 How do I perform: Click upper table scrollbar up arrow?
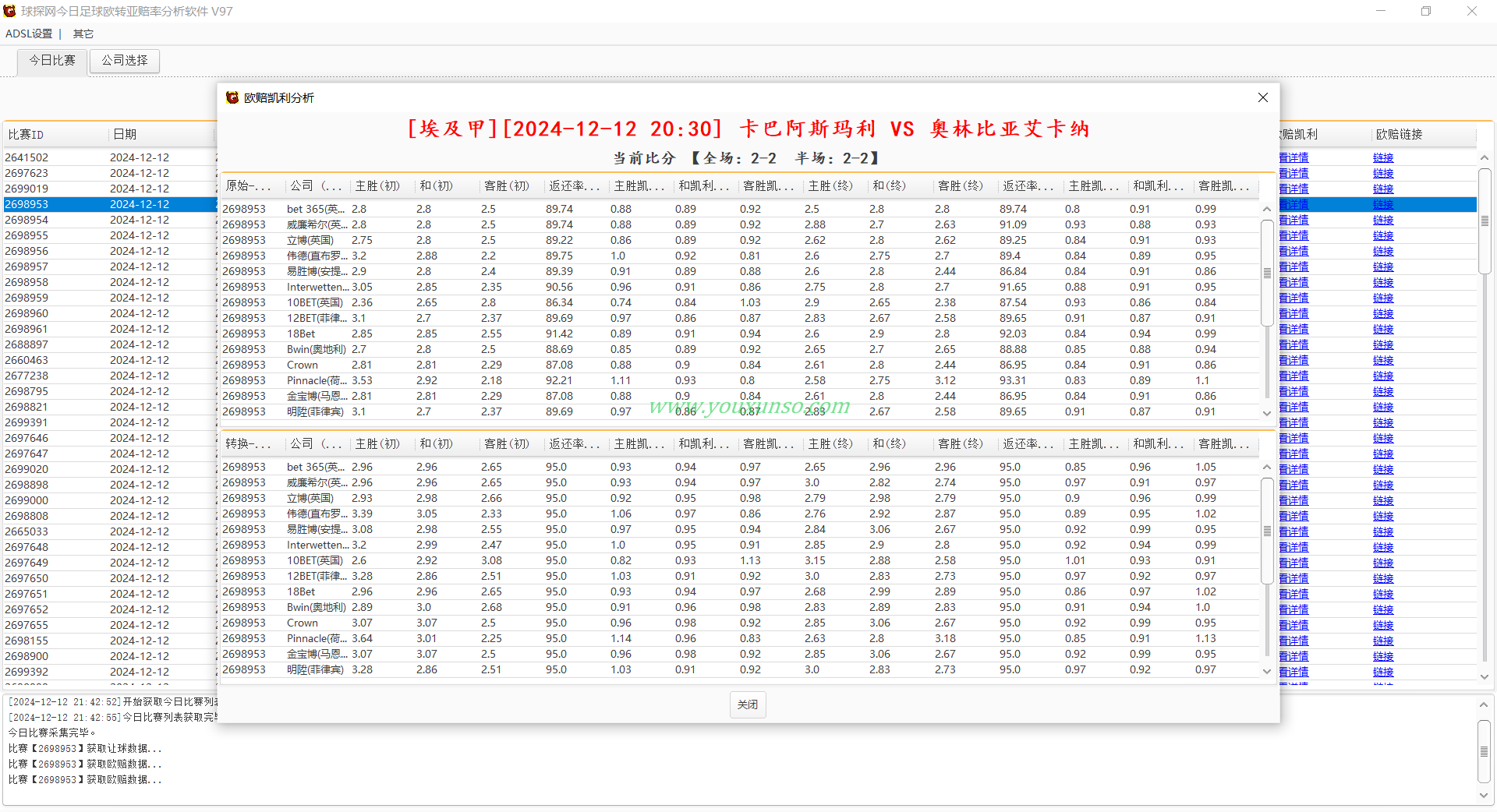(1267, 209)
